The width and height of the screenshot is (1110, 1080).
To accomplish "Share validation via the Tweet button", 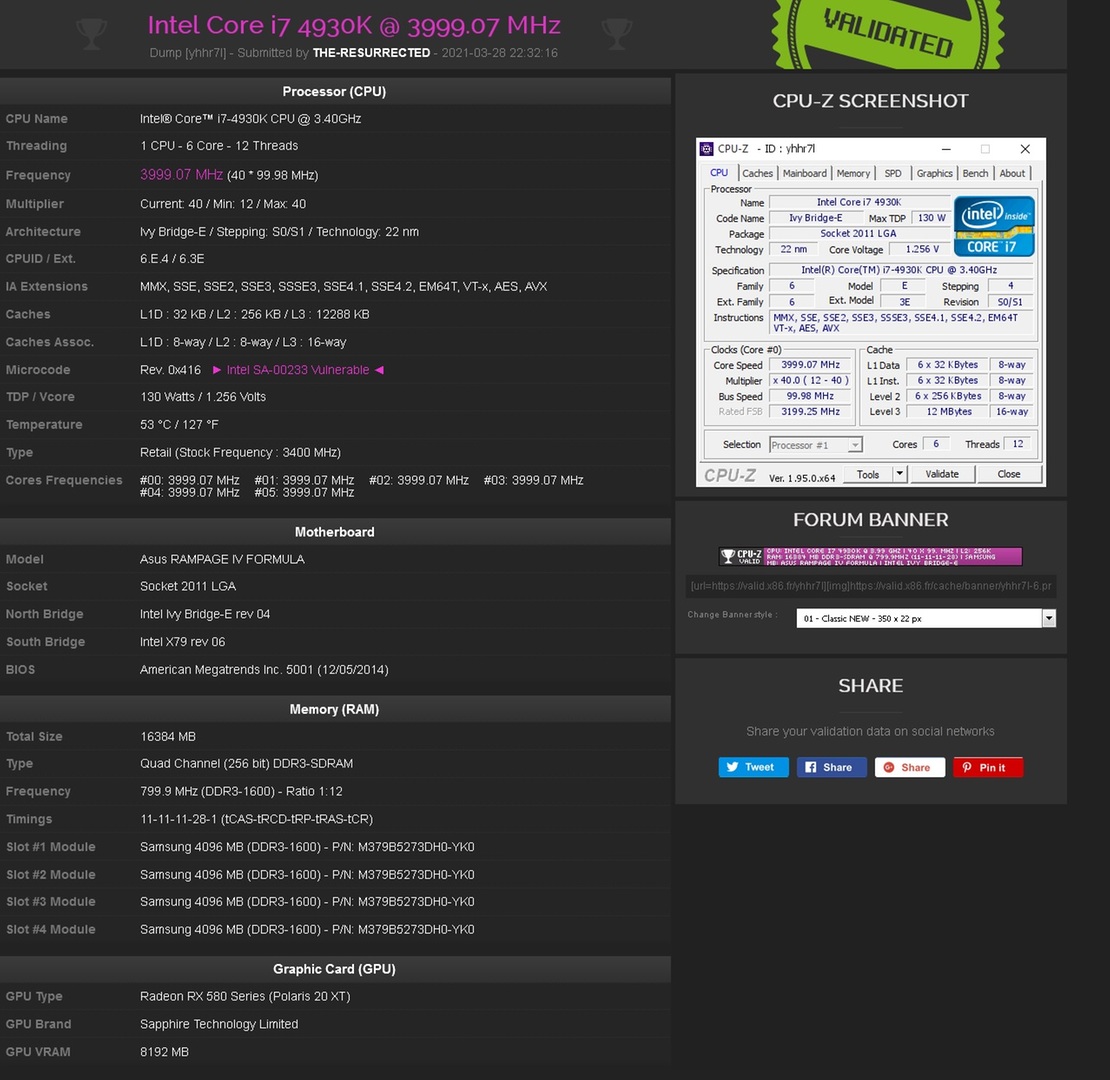I will click(x=753, y=767).
